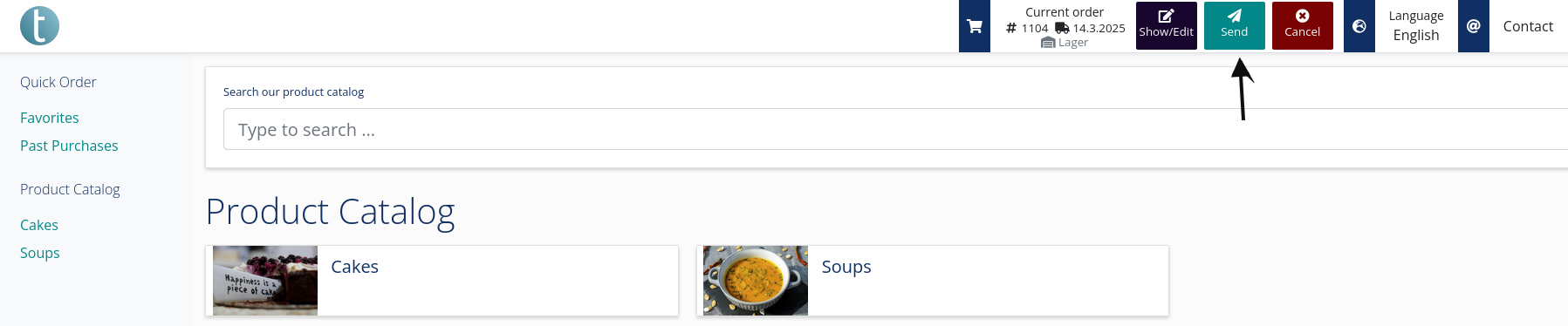Open Past Purchases in the sidebar
This screenshot has width=1568, height=326.
point(69,146)
